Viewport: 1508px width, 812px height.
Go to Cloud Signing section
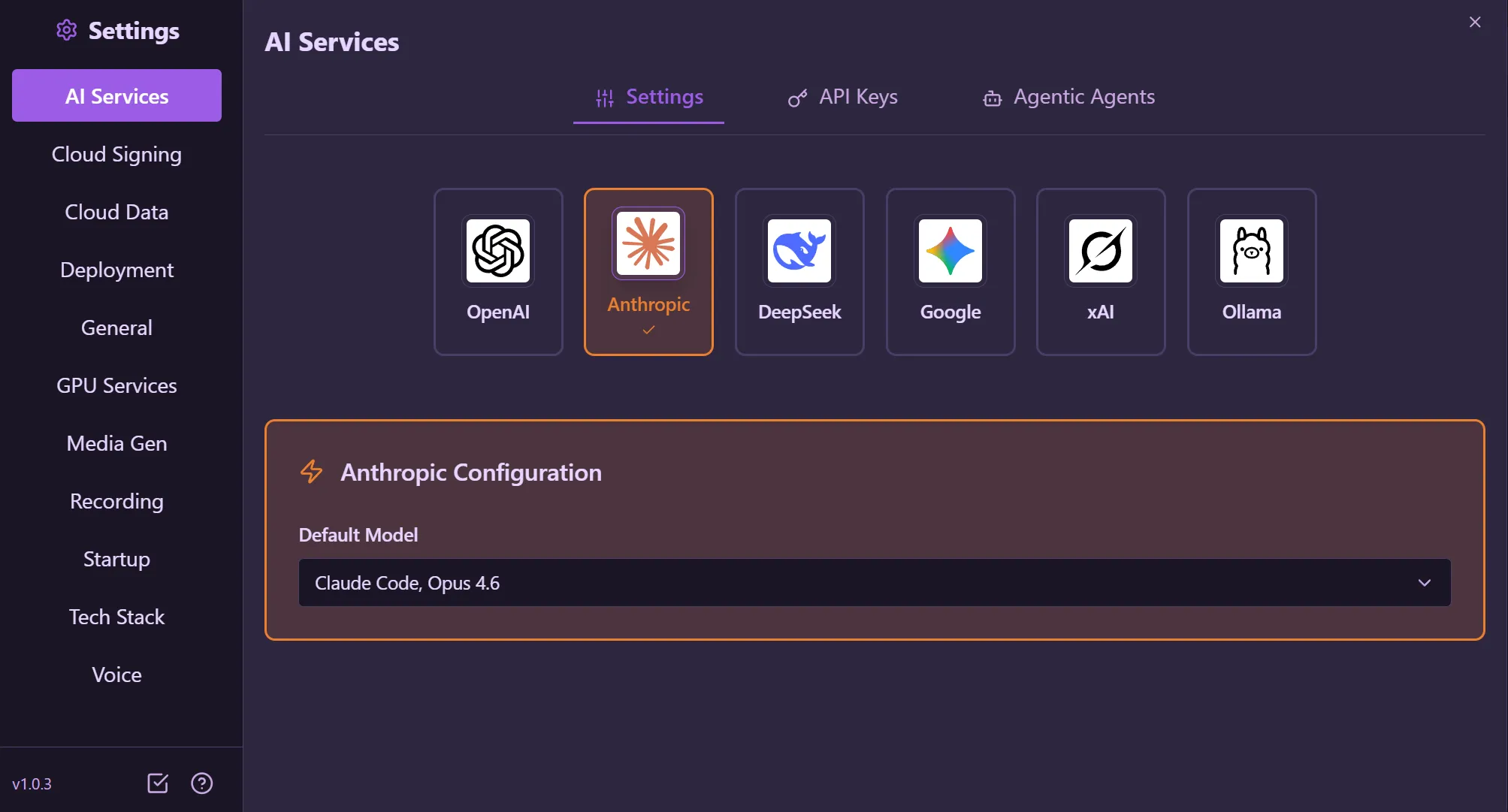click(x=116, y=154)
